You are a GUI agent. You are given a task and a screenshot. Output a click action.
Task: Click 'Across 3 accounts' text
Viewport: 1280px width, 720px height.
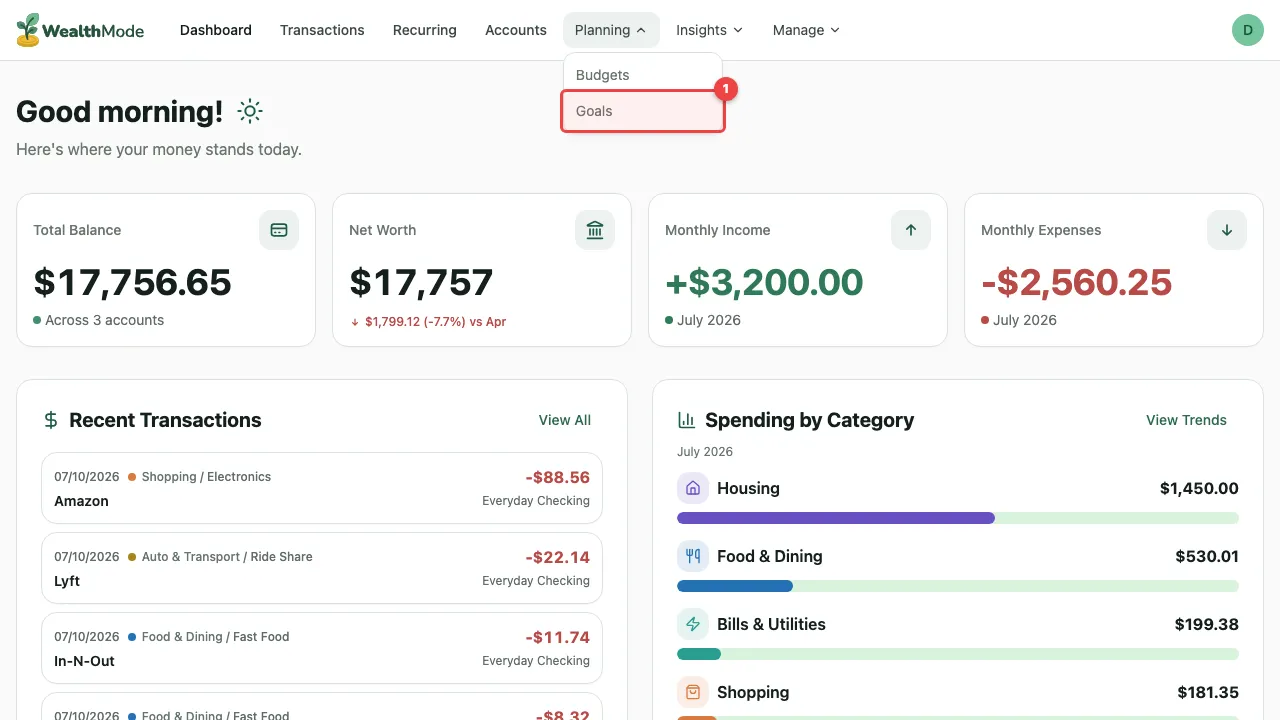coord(104,320)
